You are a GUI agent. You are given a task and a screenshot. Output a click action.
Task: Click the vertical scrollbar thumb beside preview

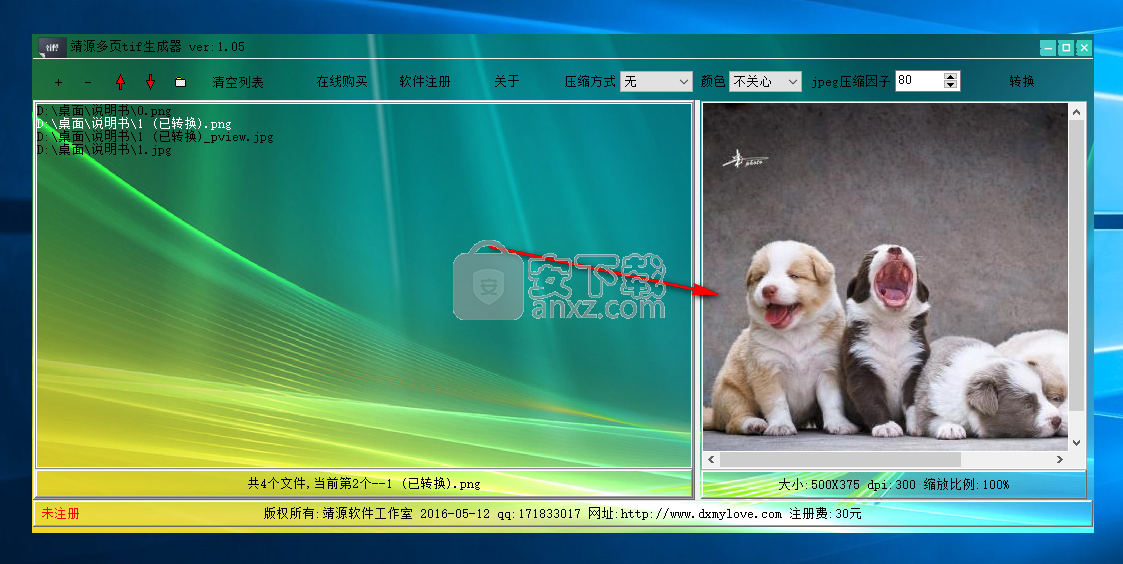pyautogui.click(x=1076, y=265)
